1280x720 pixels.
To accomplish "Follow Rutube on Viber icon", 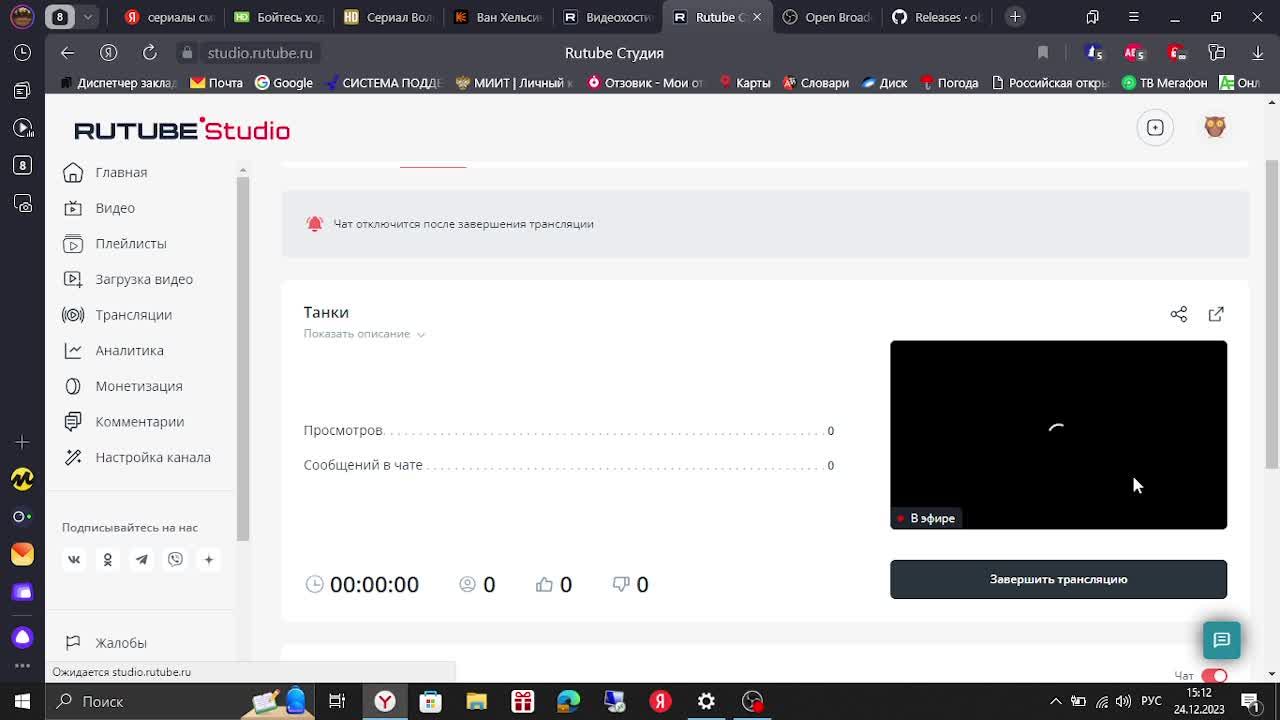I will 176,560.
